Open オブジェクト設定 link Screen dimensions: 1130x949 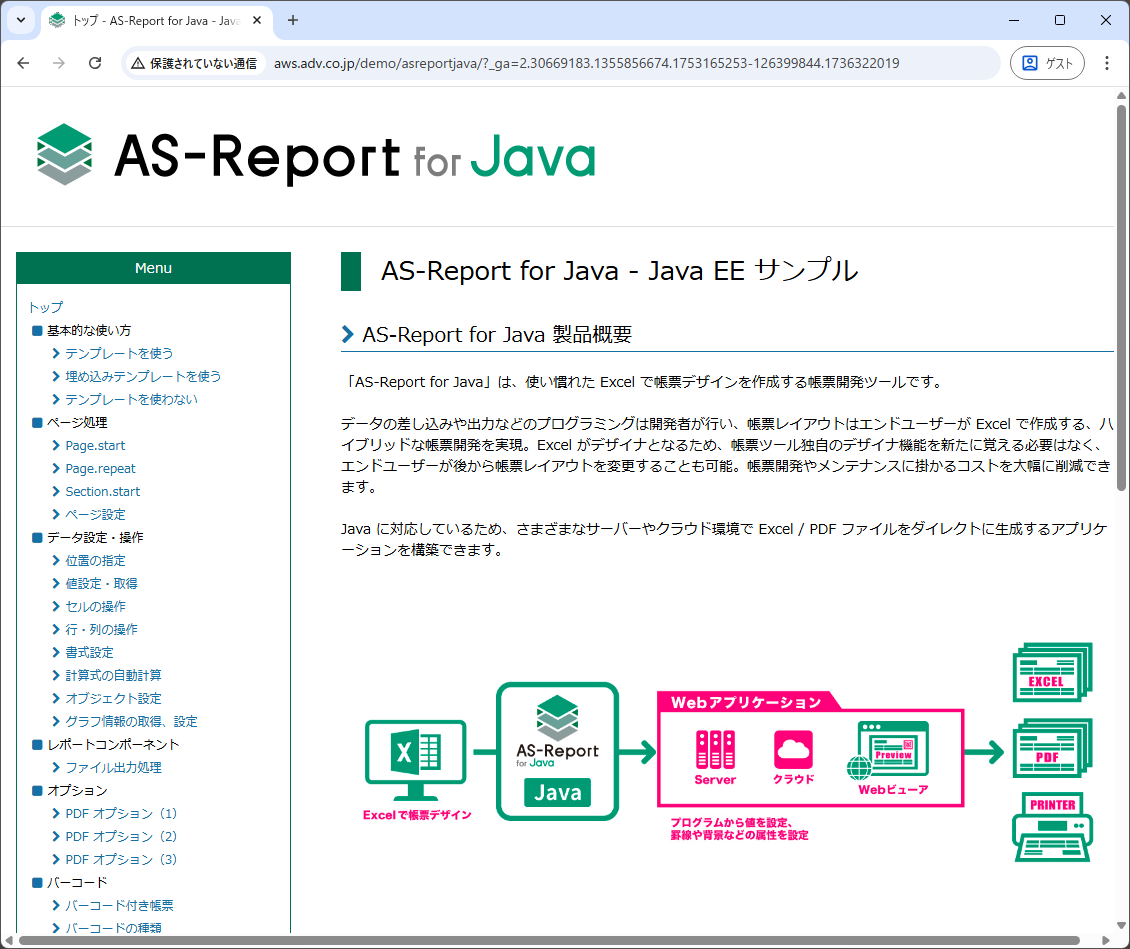click(113, 698)
